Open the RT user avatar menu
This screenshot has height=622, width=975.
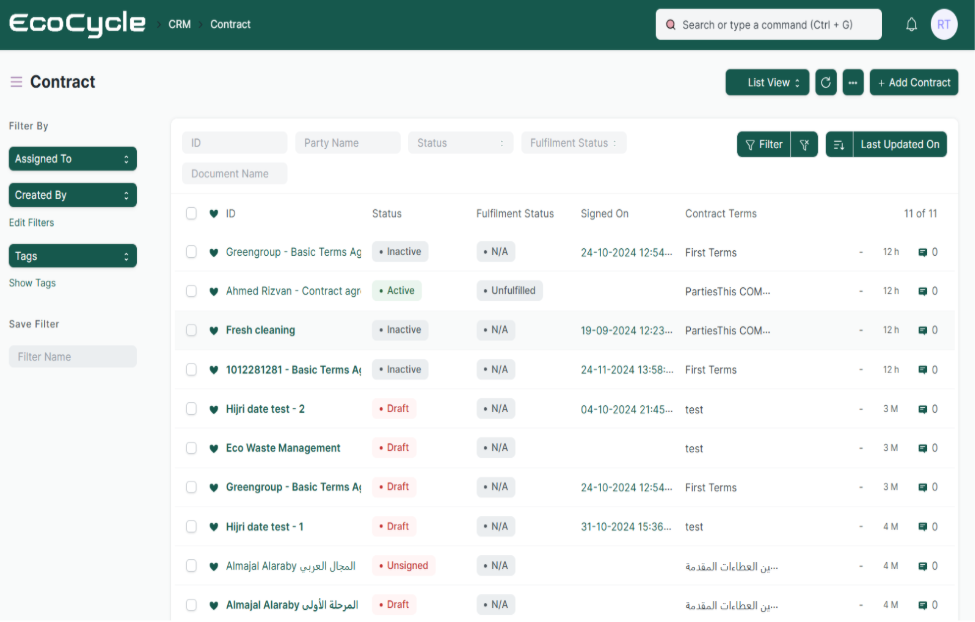pos(944,25)
